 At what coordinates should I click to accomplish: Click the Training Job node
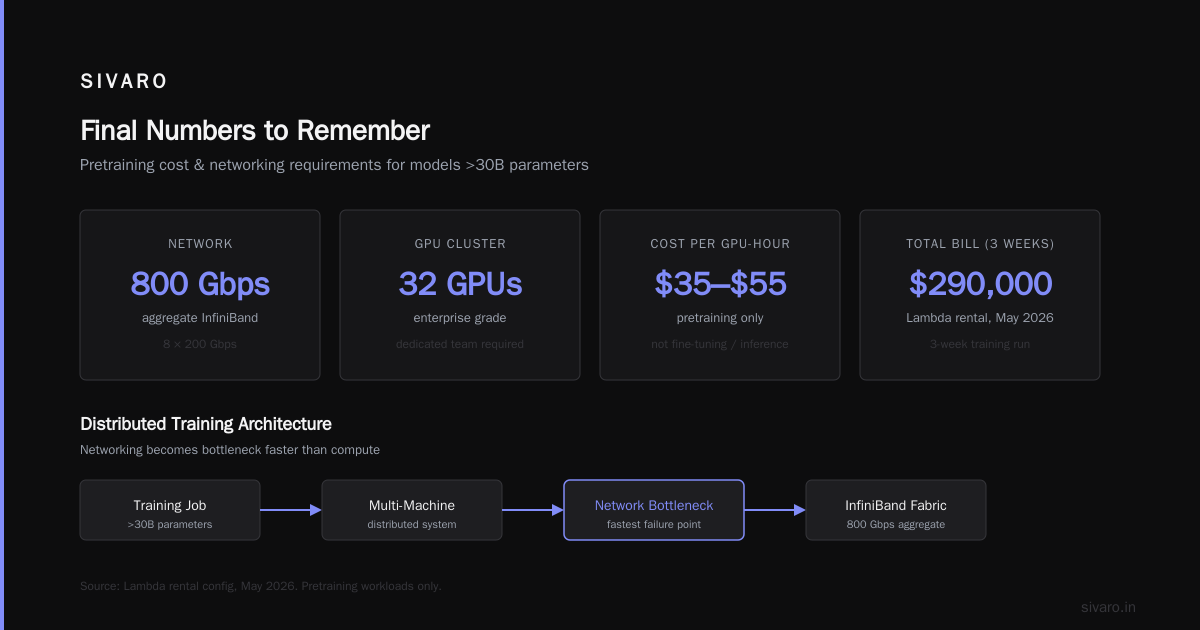point(170,510)
